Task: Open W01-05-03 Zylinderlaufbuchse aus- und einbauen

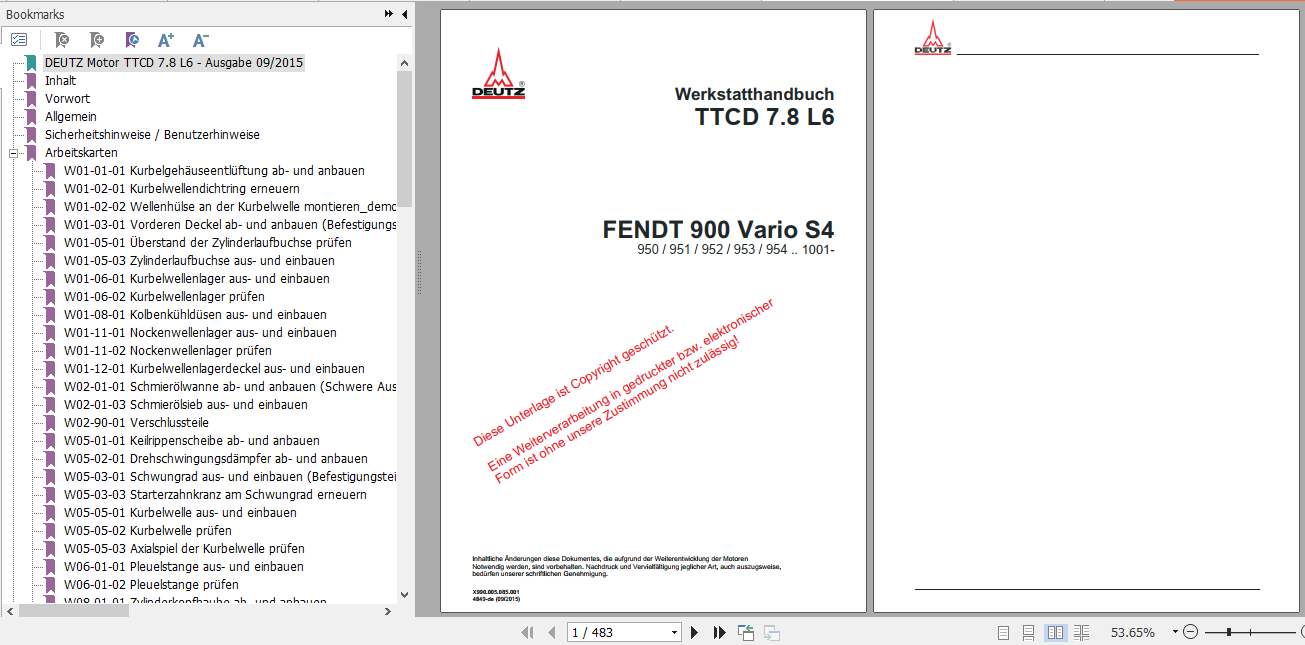Action: click(200, 260)
